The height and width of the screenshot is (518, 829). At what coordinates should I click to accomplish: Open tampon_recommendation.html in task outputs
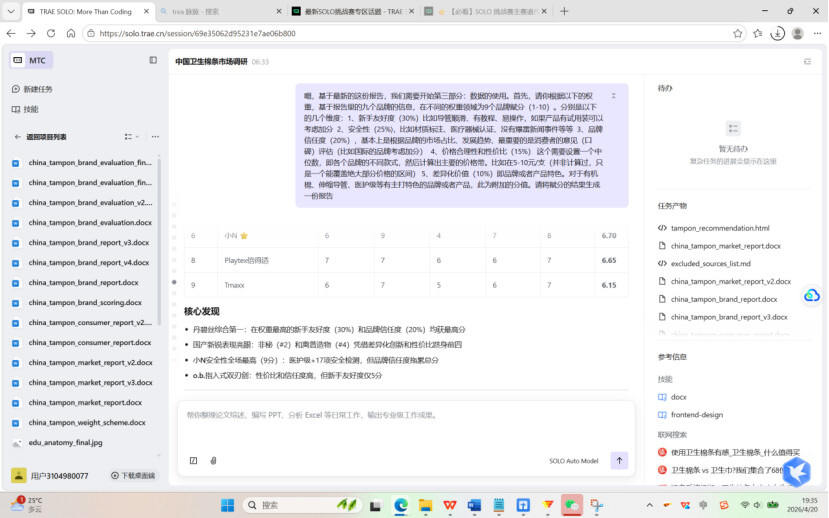click(x=719, y=228)
